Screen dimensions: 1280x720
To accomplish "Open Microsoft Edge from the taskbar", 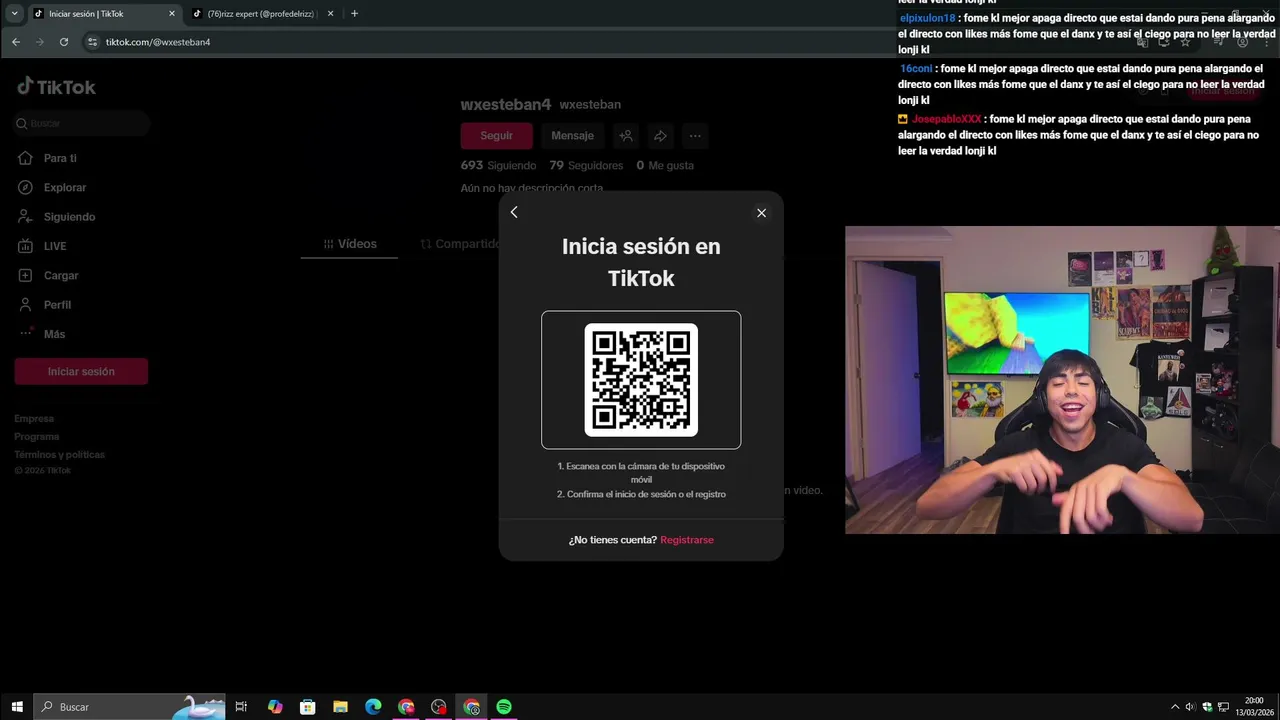I will coord(373,707).
